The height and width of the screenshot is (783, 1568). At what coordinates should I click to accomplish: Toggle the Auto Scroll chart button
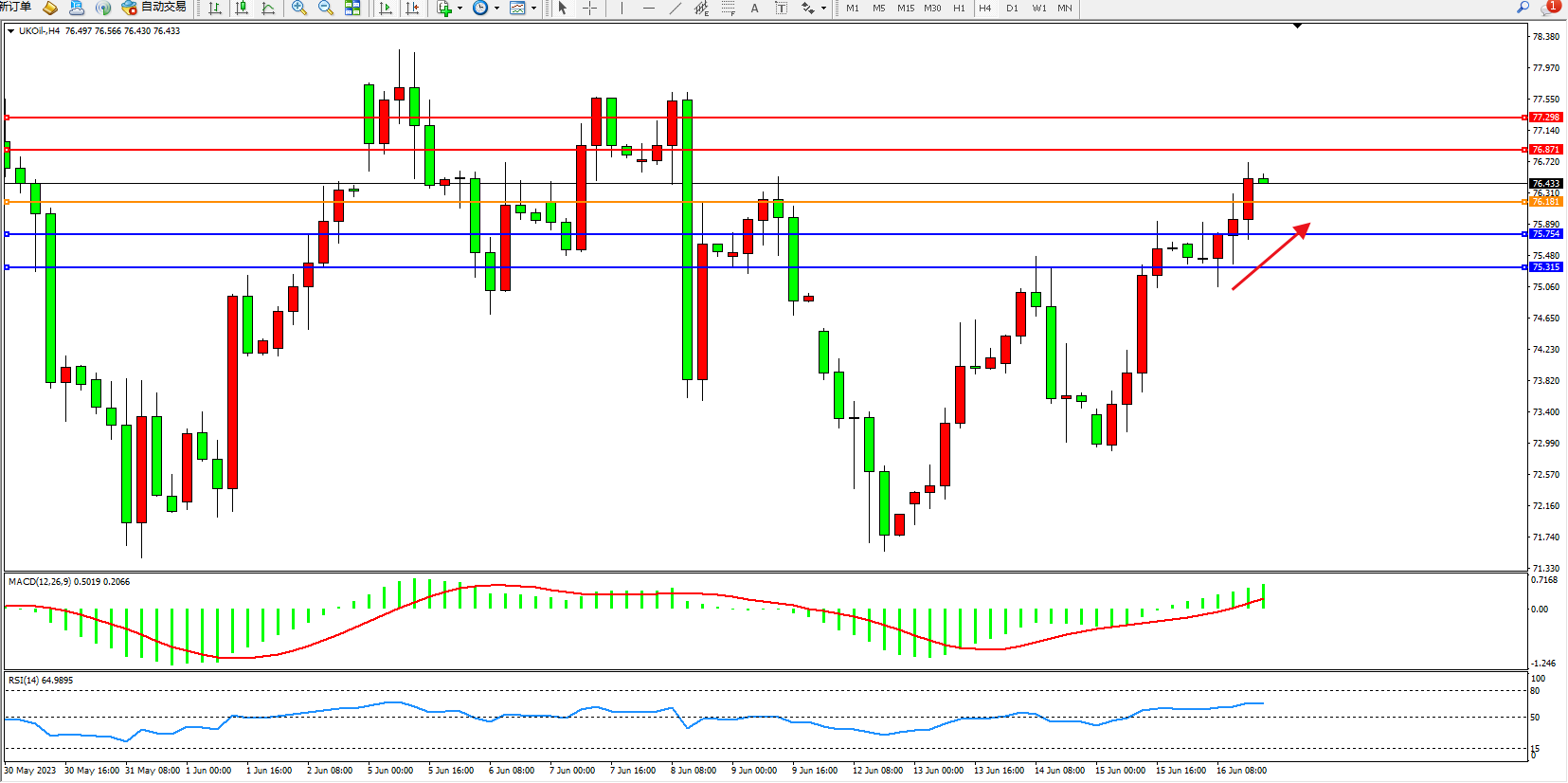386,9
